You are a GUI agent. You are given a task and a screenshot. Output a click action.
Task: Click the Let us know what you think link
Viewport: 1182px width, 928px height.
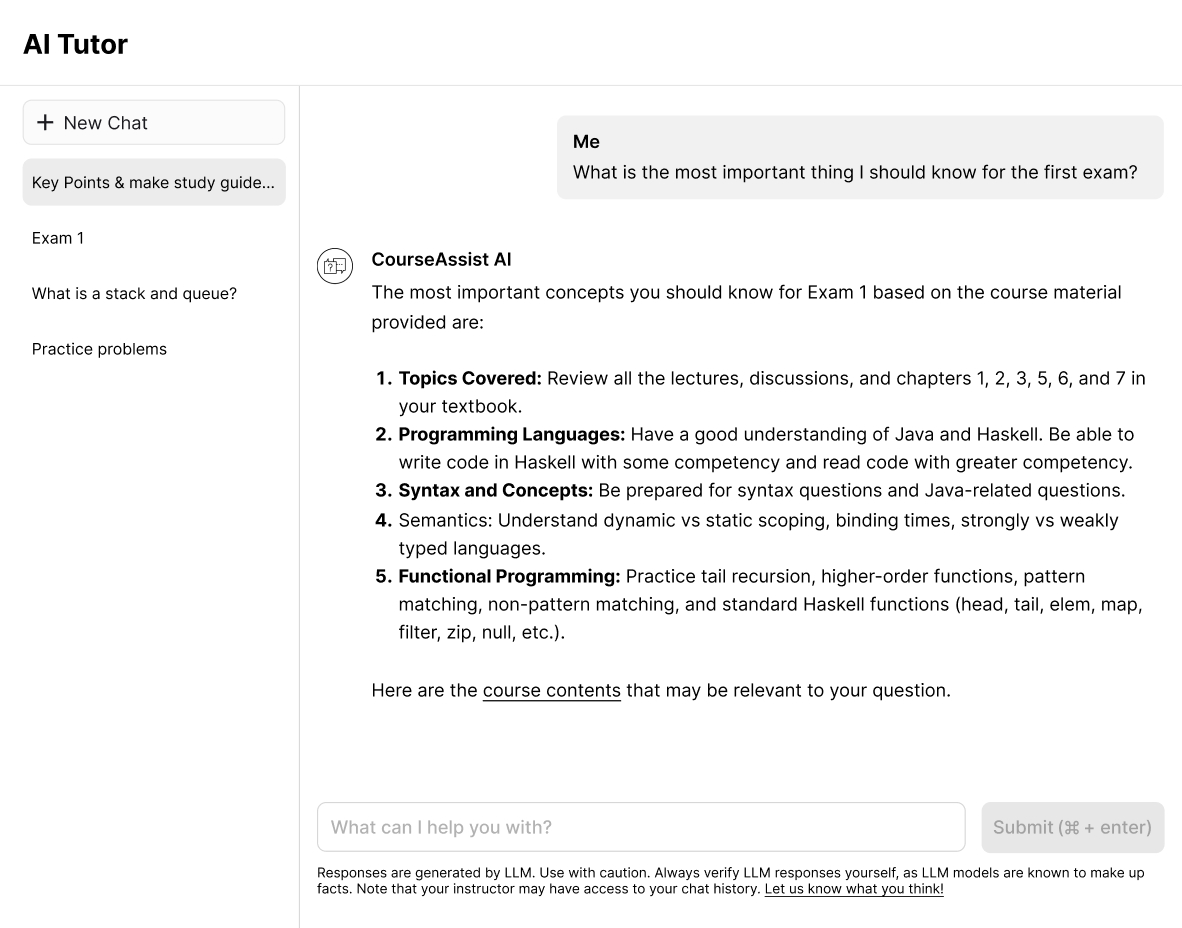(853, 889)
